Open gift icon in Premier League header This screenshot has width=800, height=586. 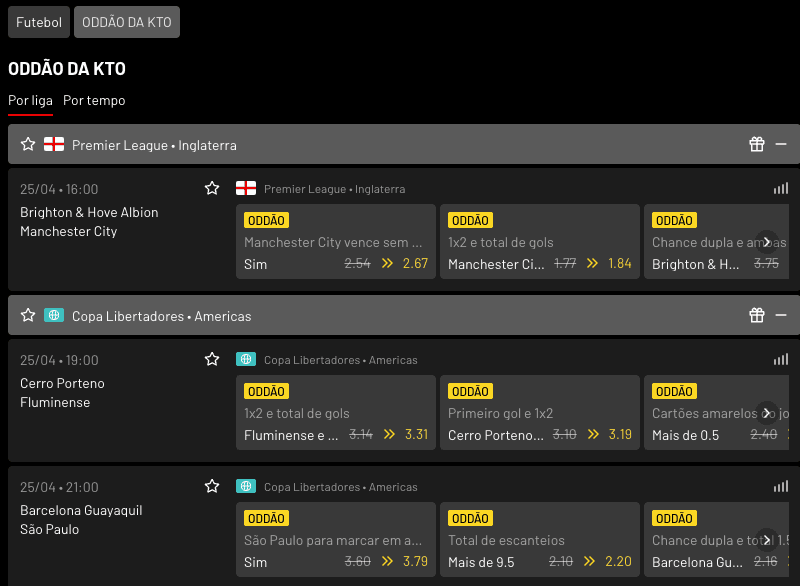click(x=757, y=144)
